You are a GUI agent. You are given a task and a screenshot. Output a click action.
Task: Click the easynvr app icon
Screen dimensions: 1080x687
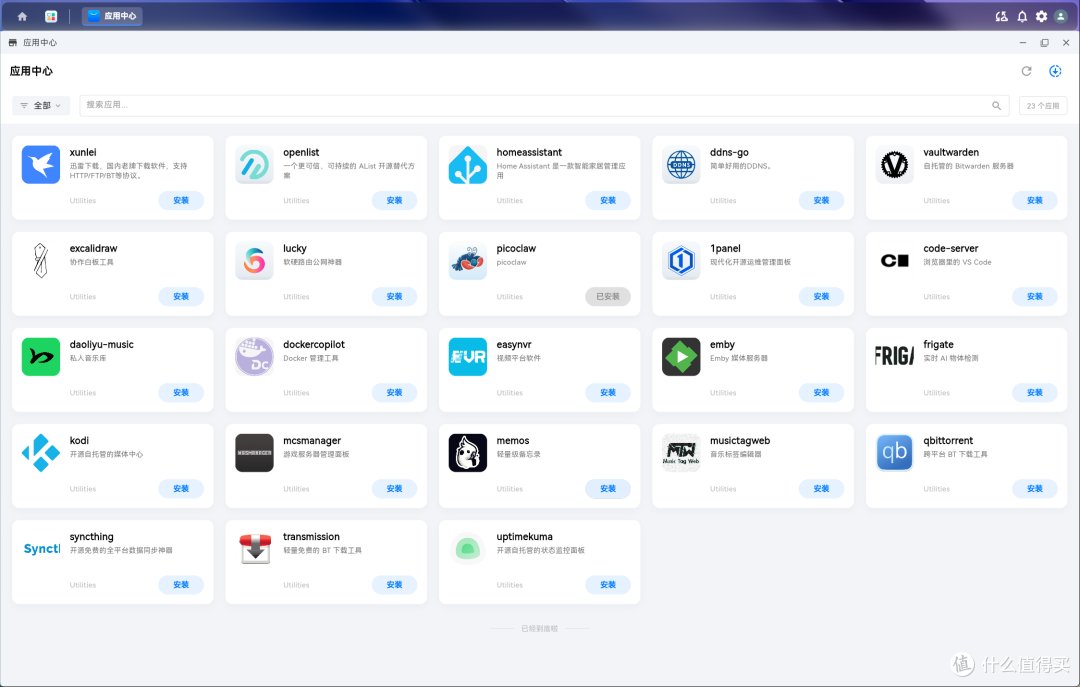pyautogui.click(x=468, y=357)
